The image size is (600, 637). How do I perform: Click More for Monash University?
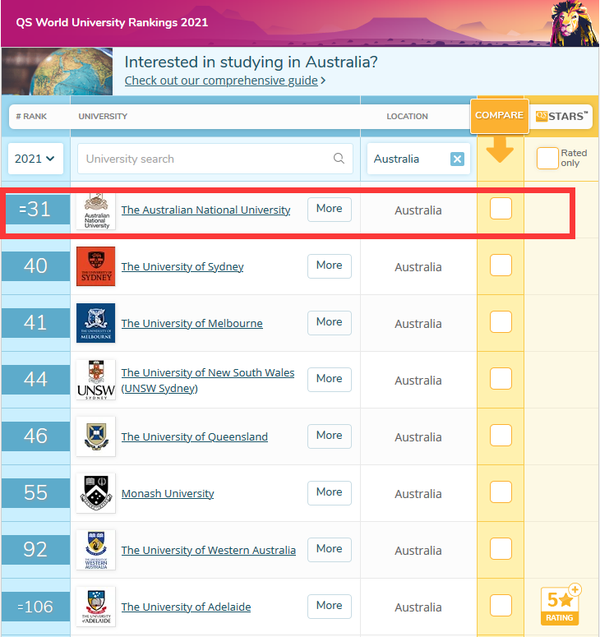point(329,493)
